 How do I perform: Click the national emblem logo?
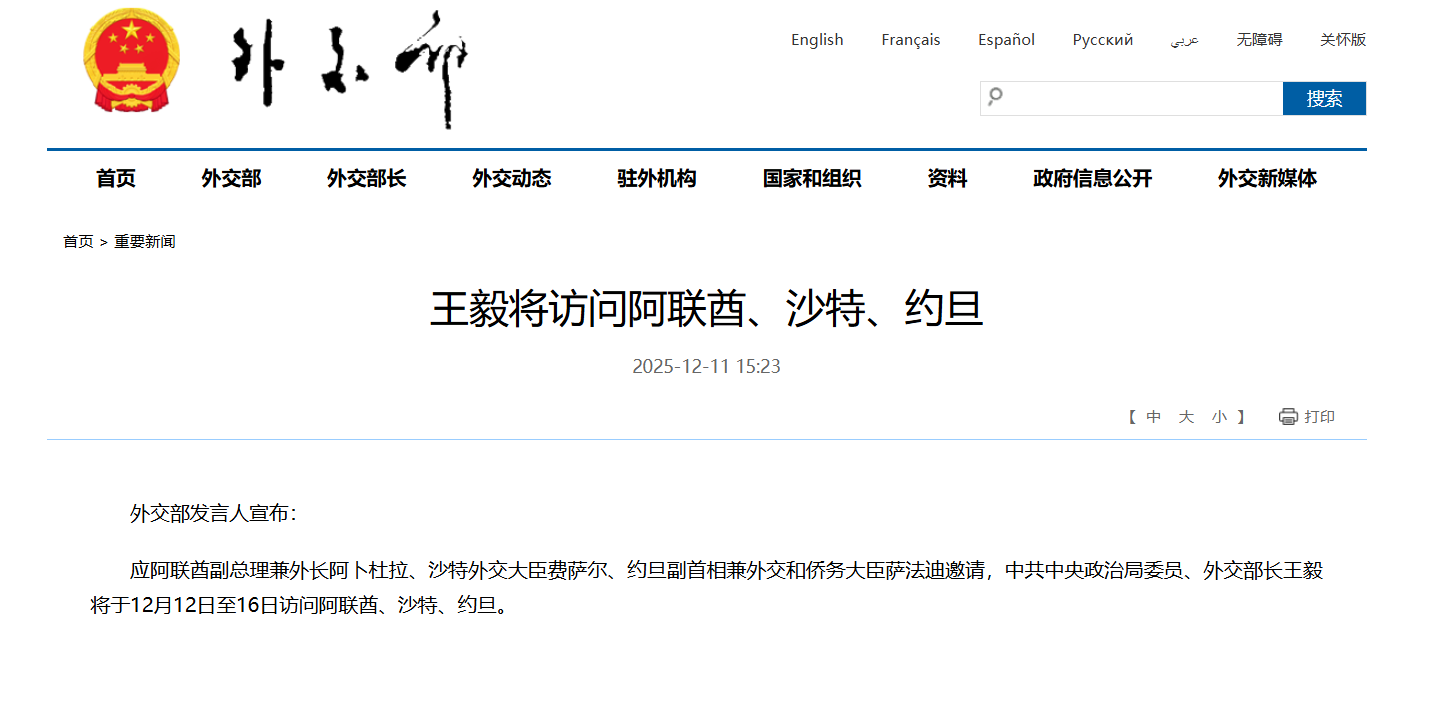pyautogui.click(x=132, y=62)
